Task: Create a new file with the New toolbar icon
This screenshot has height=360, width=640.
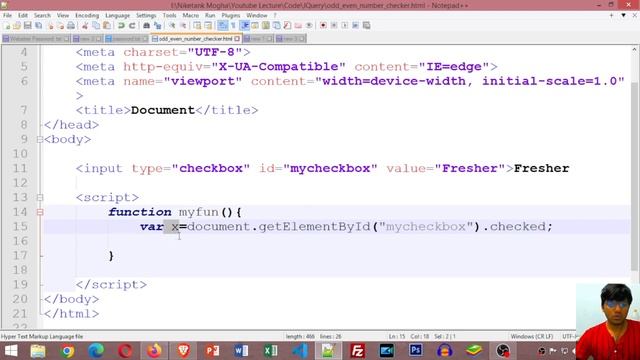Action: coord(6,25)
